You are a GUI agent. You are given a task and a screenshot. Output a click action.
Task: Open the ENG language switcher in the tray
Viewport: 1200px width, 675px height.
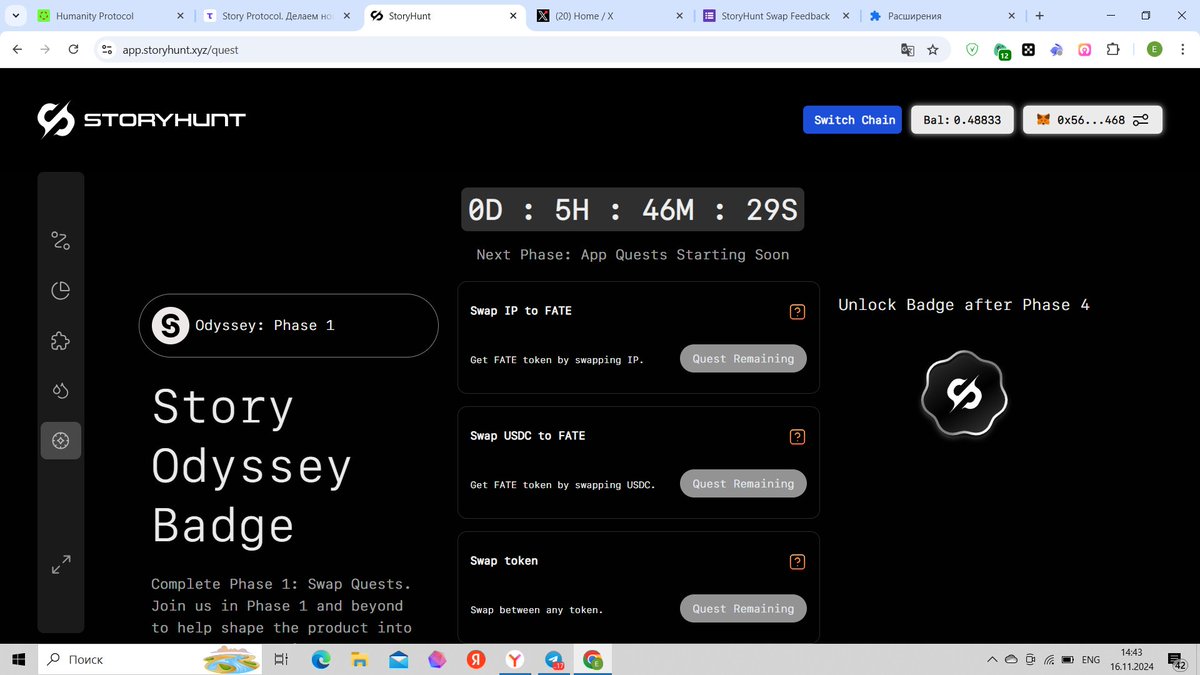pyautogui.click(x=1091, y=660)
